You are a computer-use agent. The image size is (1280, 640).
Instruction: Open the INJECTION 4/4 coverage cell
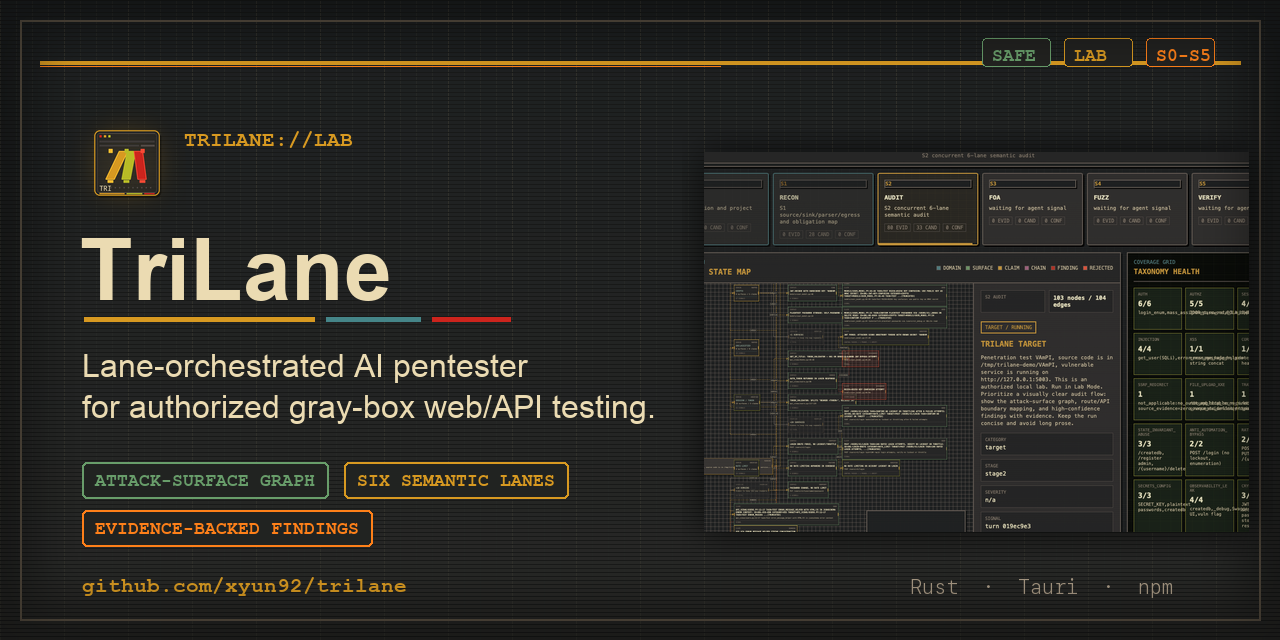coord(1156,352)
